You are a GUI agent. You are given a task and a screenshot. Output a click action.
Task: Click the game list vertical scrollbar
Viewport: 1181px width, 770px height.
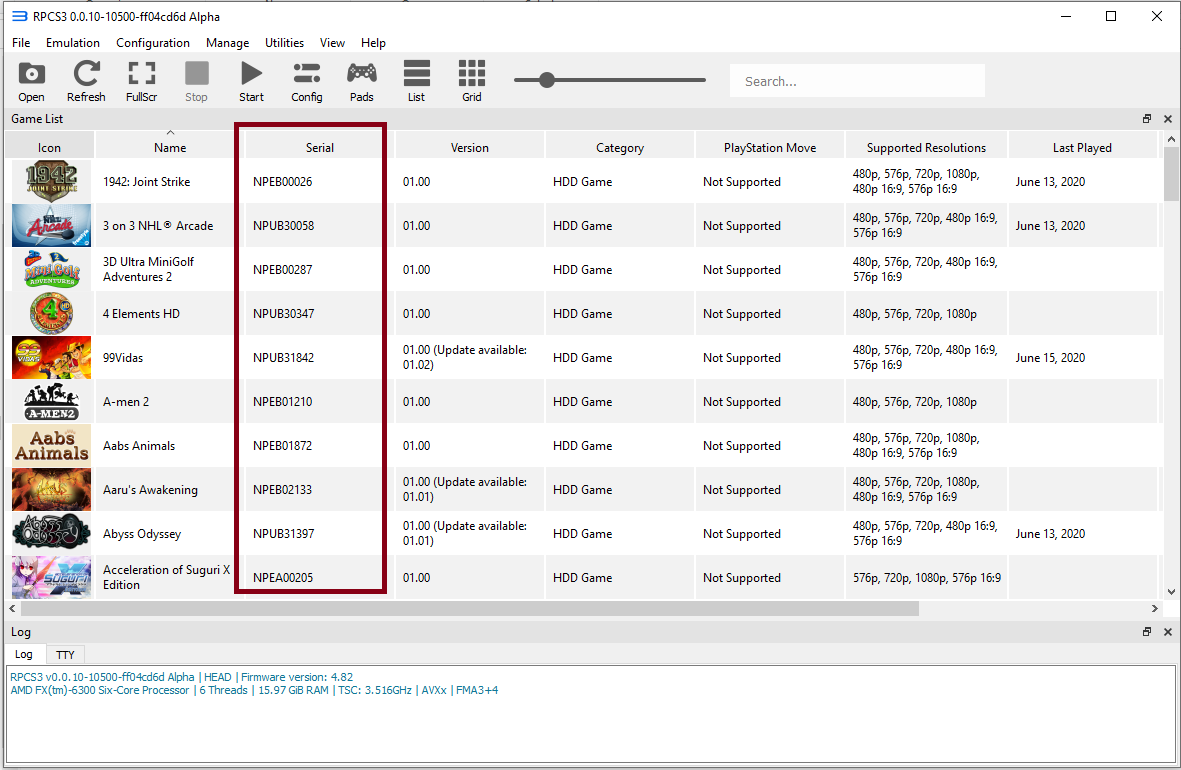coord(1171,174)
